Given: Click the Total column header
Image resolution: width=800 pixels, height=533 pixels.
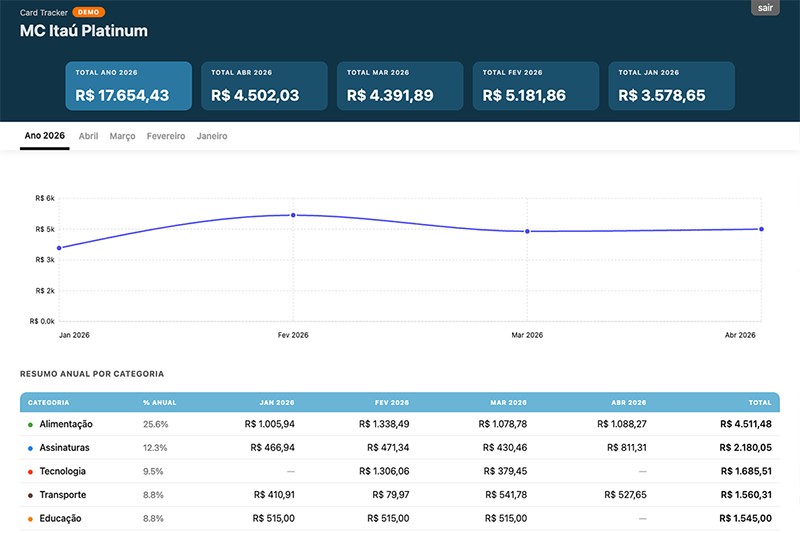Looking at the screenshot, I should click(760, 402).
